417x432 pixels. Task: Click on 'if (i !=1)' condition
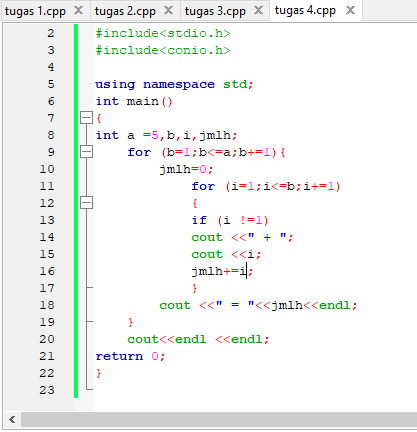click(x=230, y=220)
